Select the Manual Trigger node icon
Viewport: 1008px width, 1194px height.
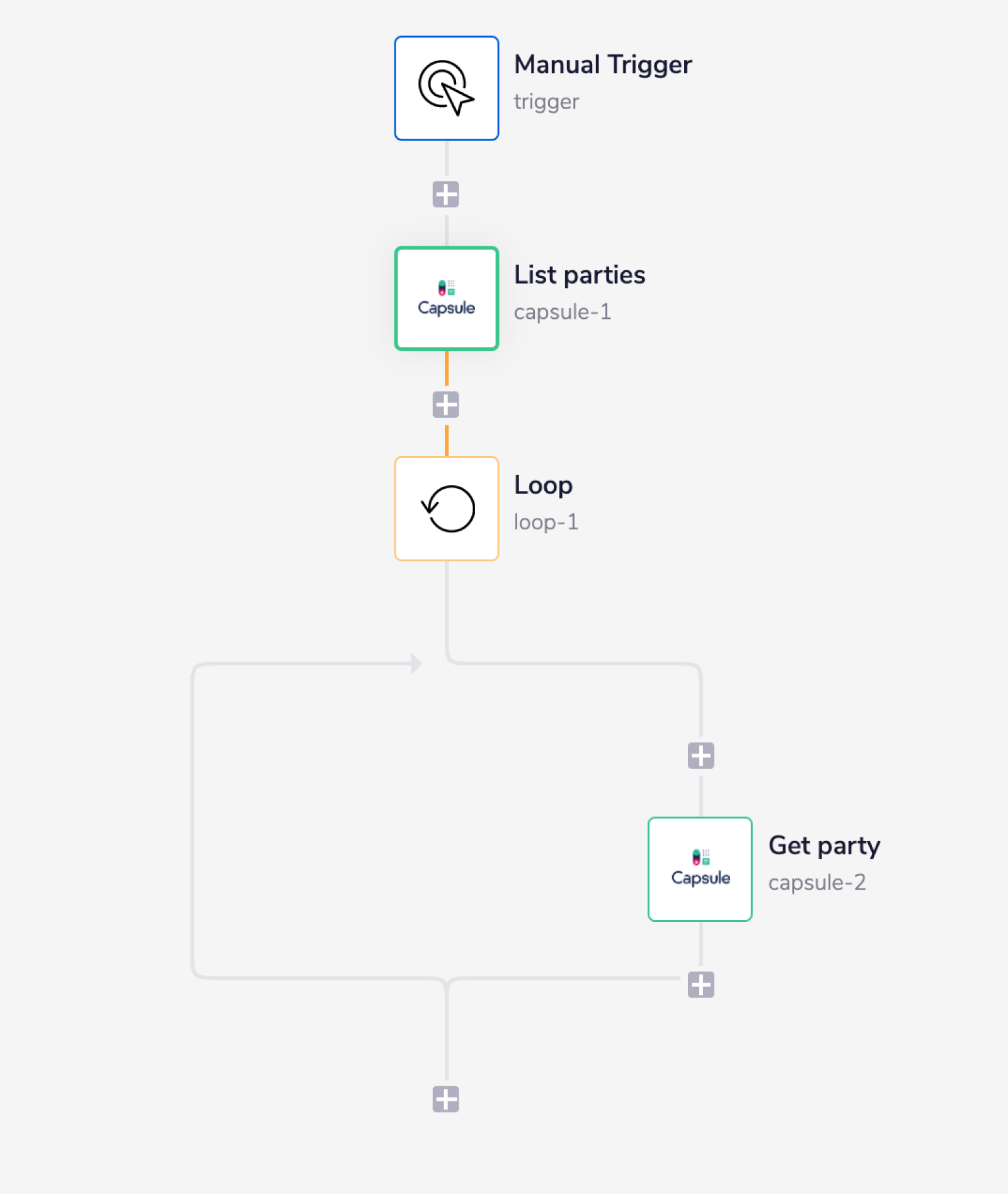click(446, 88)
